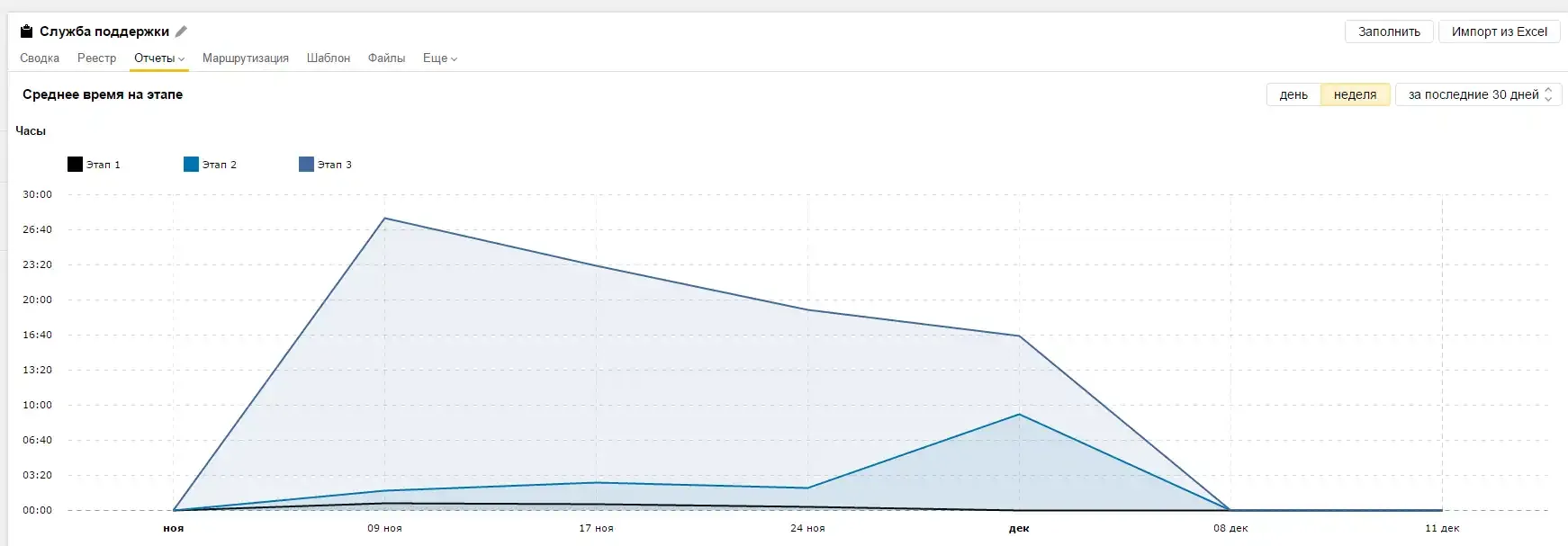The image size is (1568, 546).
Task: Click the pencil edit icon beside Служба поддержки
Action: coord(181,31)
